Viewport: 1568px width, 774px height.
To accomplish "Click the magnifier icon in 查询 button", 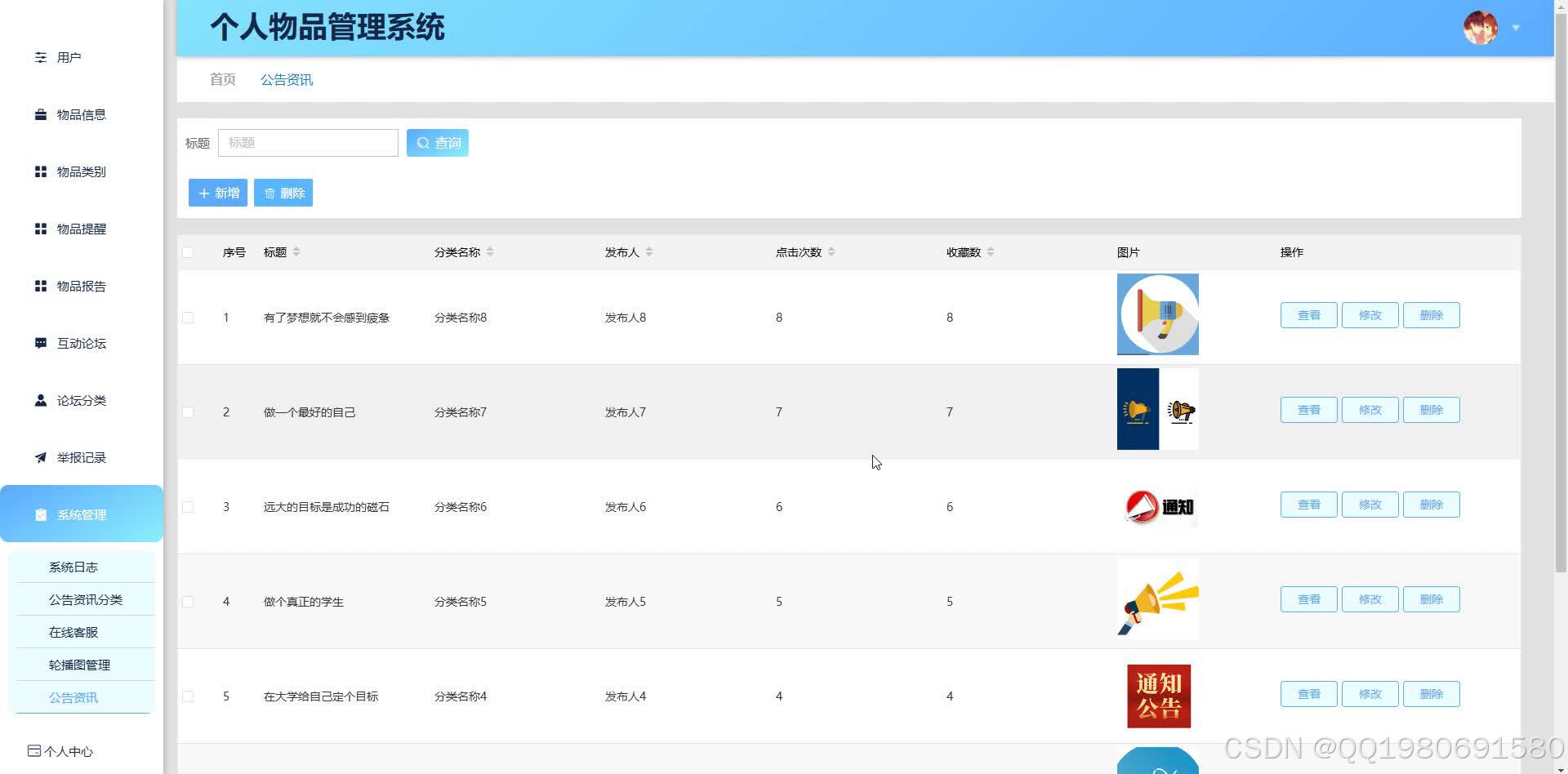I will pyautogui.click(x=423, y=143).
